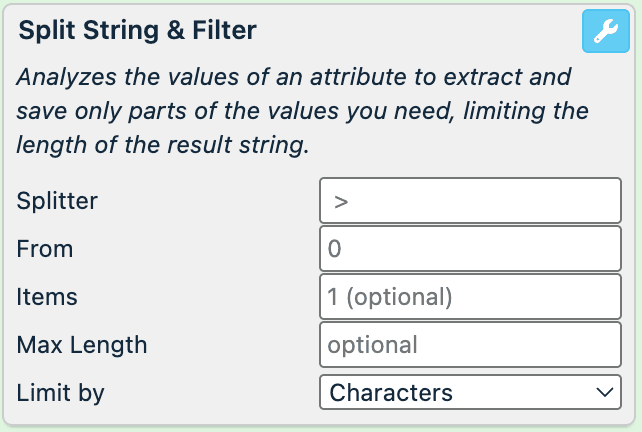The width and height of the screenshot is (642, 432).
Task: Expand options using the dropdown chevron arrow
Action: (x=603, y=393)
